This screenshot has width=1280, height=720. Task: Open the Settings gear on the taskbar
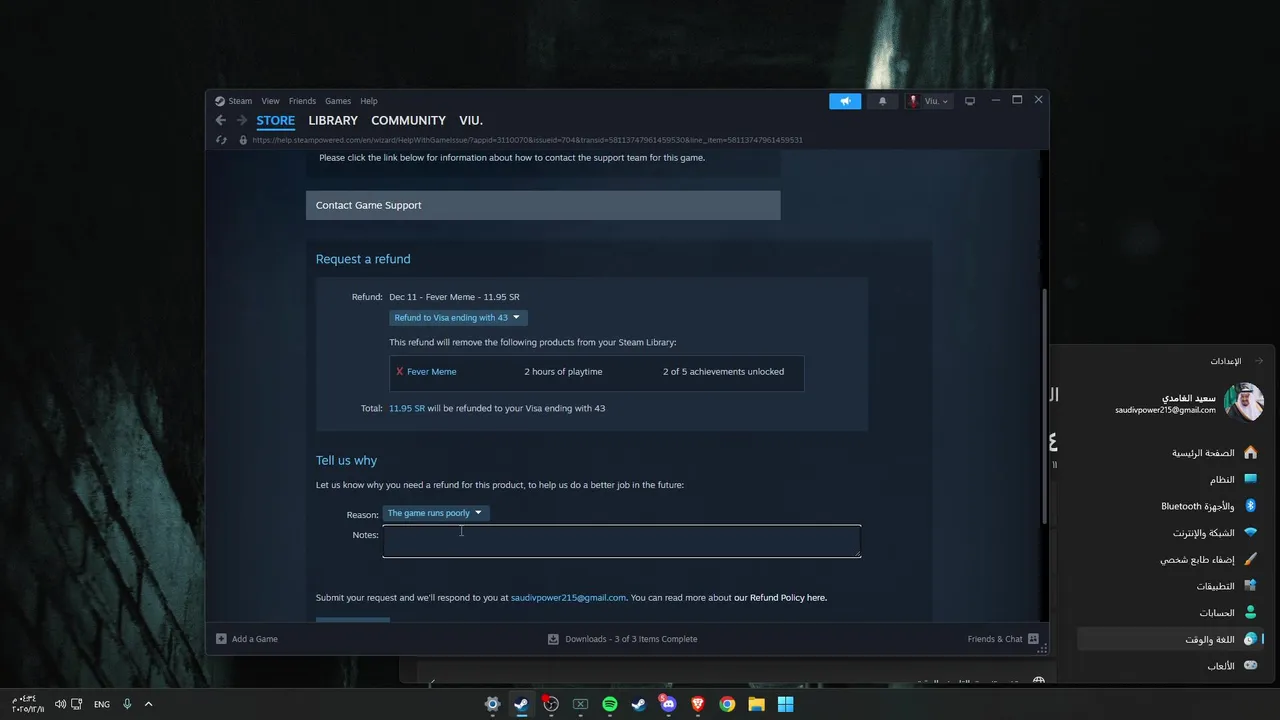[x=492, y=704]
